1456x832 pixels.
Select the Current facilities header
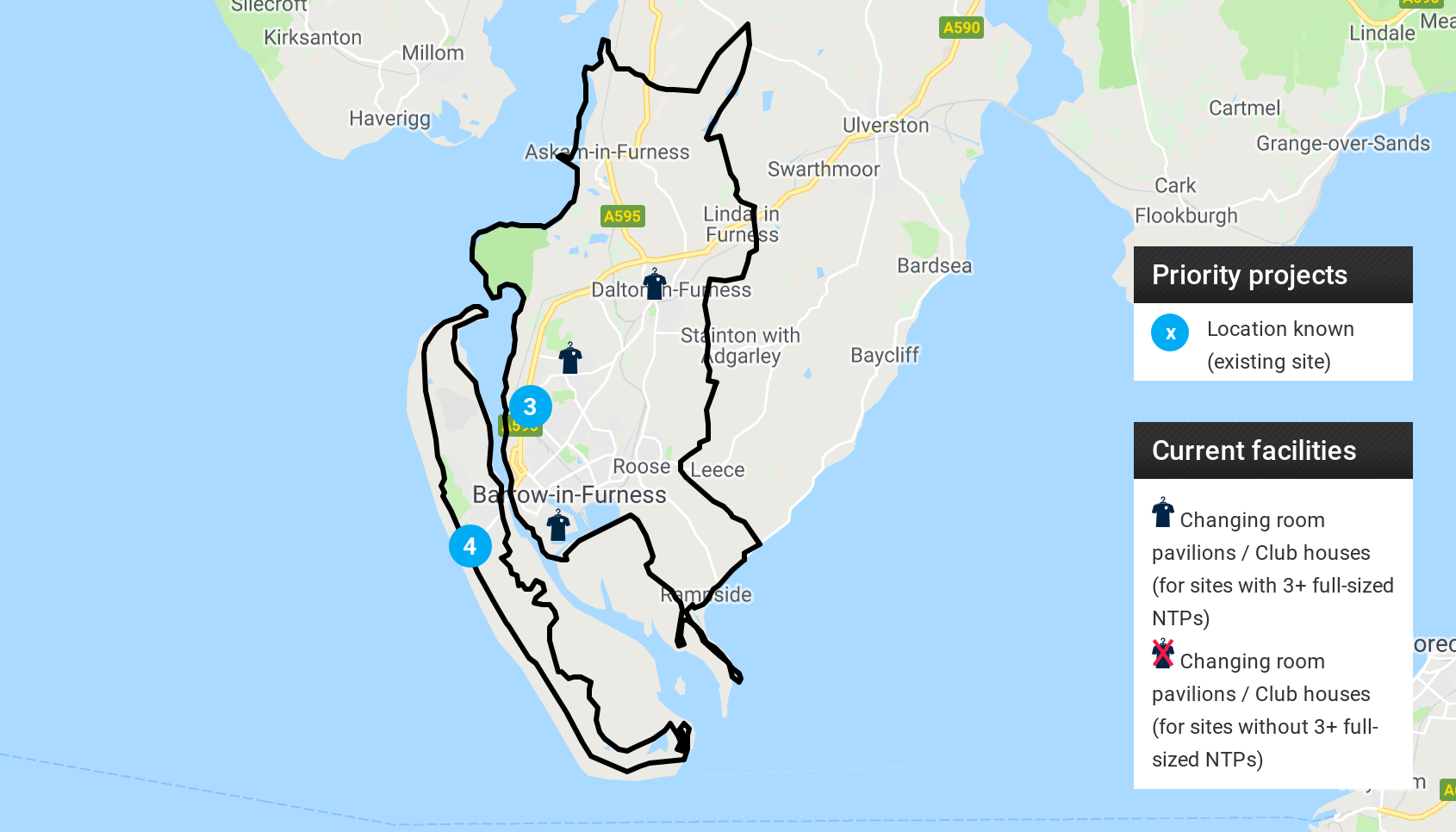(x=1272, y=450)
